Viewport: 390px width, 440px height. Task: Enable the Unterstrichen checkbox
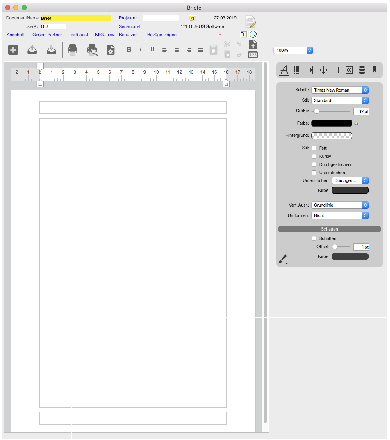point(314,173)
